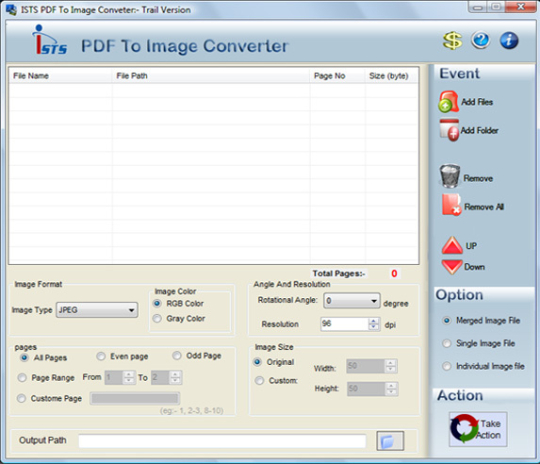Click the File Path column header
The image size is (540, 464).
[x=211, y=76]
